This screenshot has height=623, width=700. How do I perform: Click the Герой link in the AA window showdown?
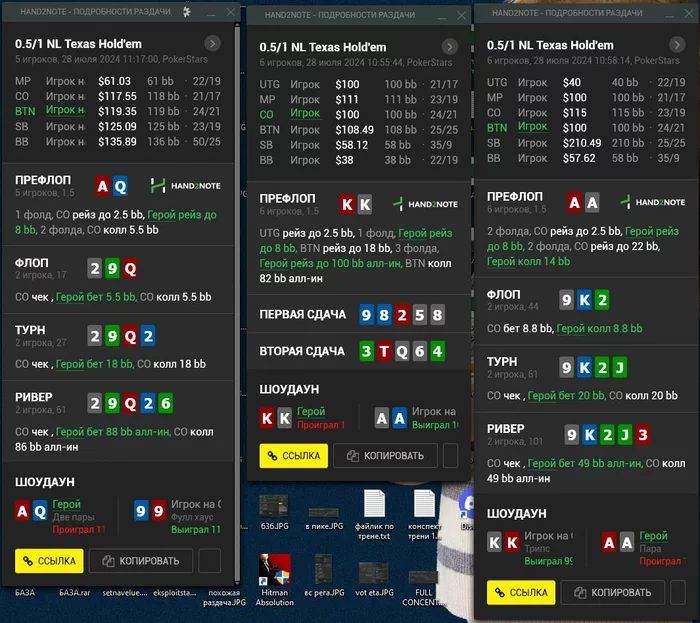point(654,536)
